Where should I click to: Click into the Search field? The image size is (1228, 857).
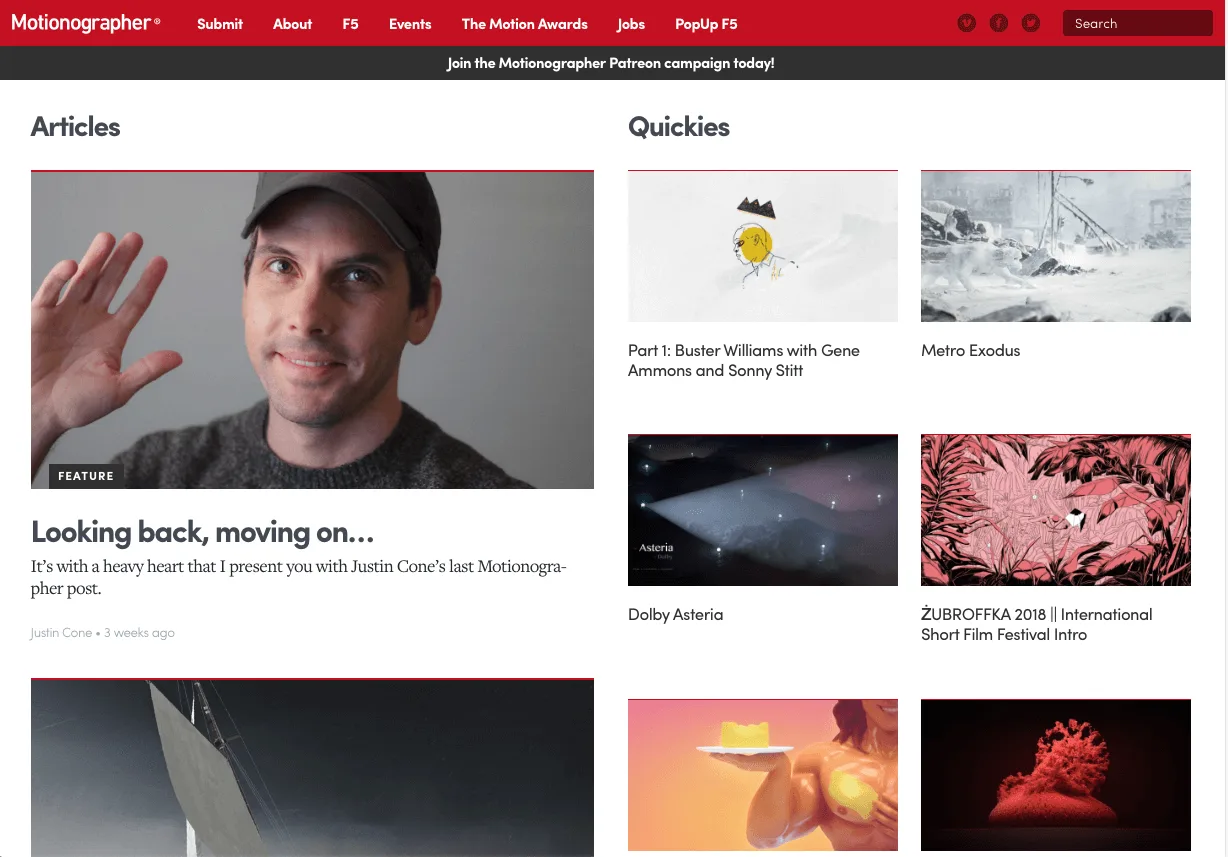1138,23
